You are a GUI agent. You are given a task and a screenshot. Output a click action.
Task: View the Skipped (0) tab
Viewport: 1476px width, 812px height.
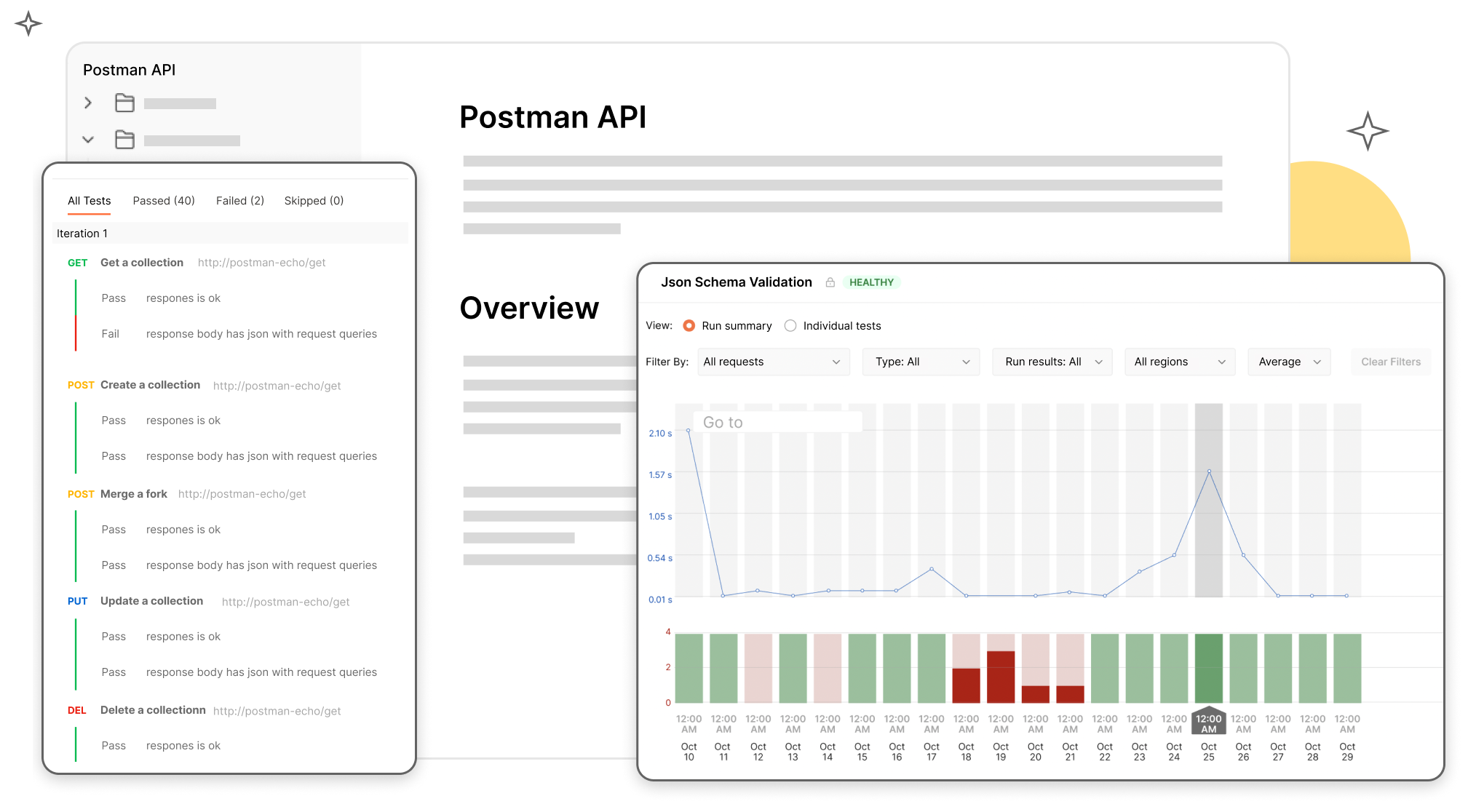pos(314,201)
